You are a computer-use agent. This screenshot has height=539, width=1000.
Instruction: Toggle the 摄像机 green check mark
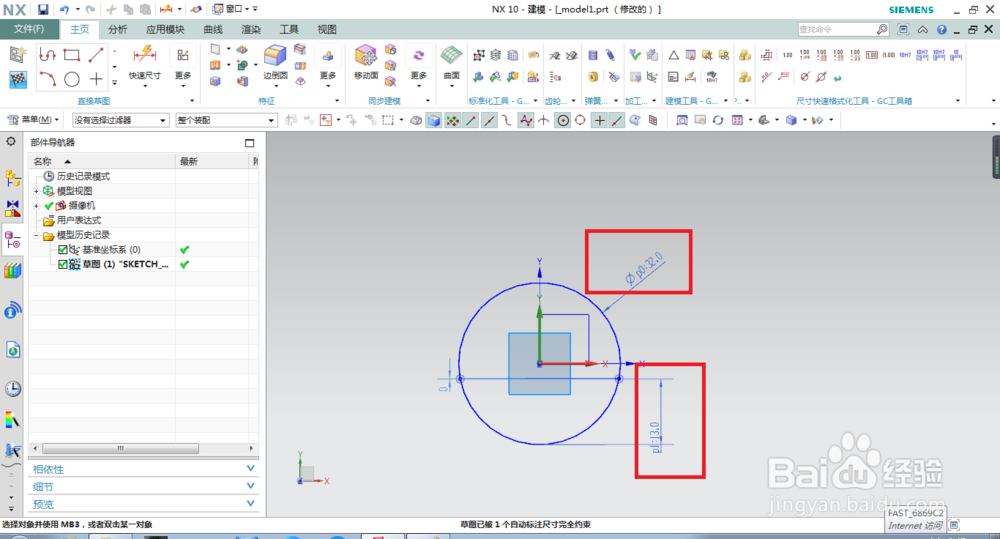[49, 205]
